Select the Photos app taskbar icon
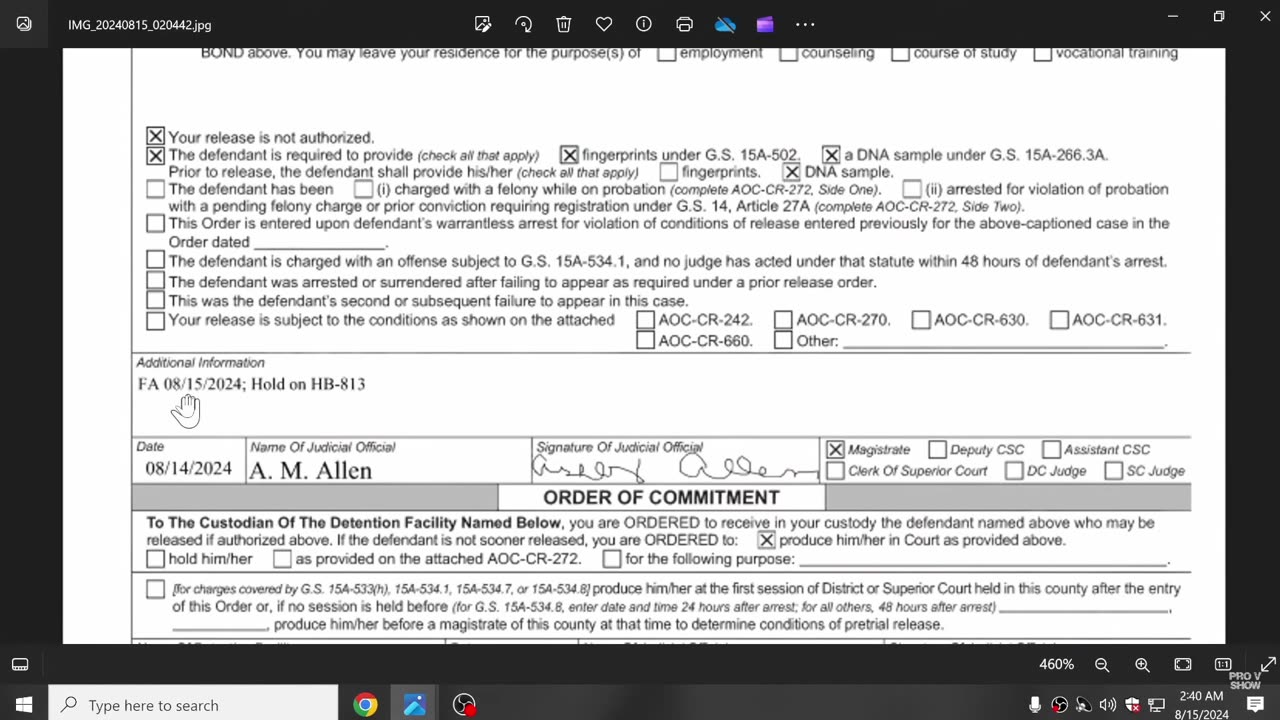The width and height of the screenshot is (1280, 720). coord(415,705)
